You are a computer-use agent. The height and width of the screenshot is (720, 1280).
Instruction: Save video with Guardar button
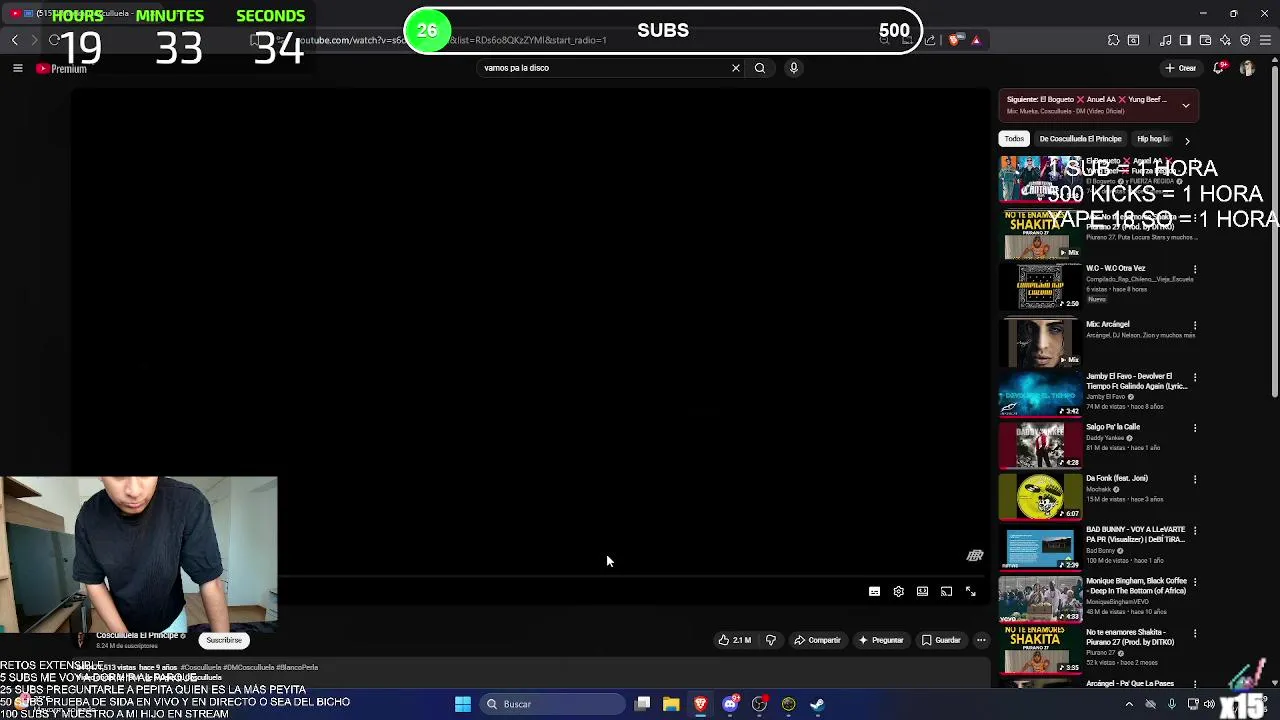pyautogui.click(x=941, y=640)
